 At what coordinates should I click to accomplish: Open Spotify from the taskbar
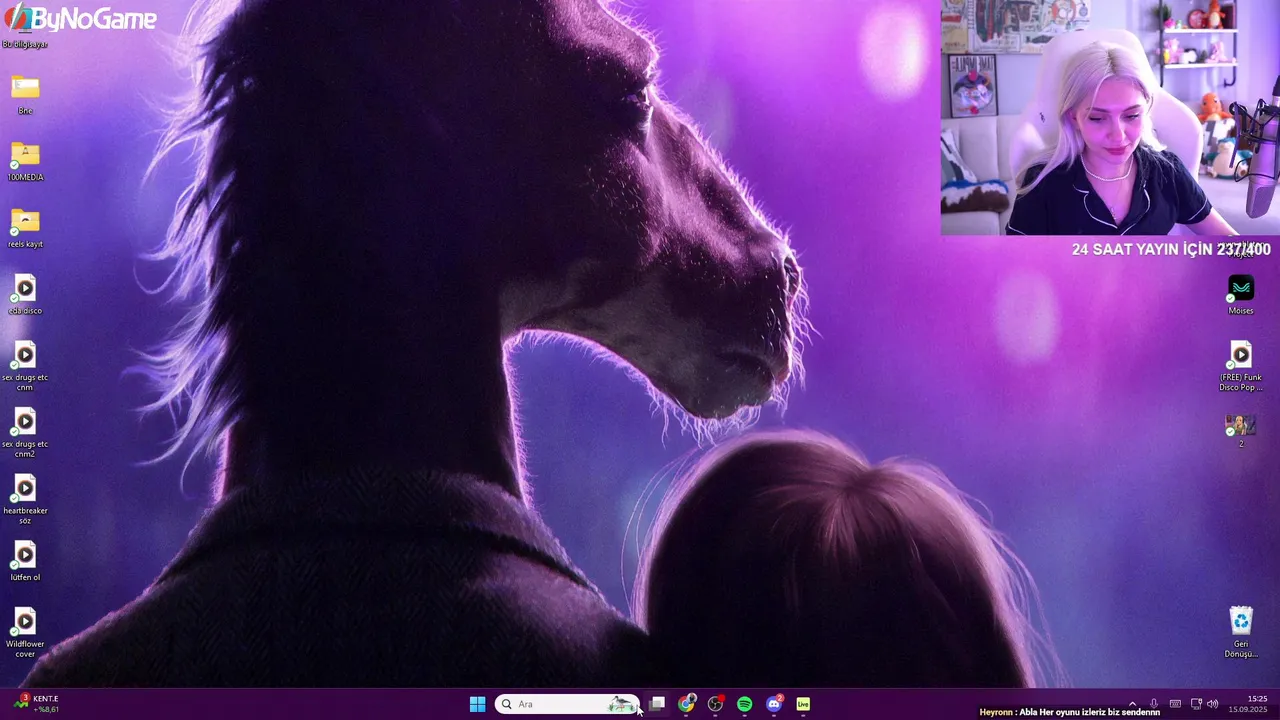point(744,704)
